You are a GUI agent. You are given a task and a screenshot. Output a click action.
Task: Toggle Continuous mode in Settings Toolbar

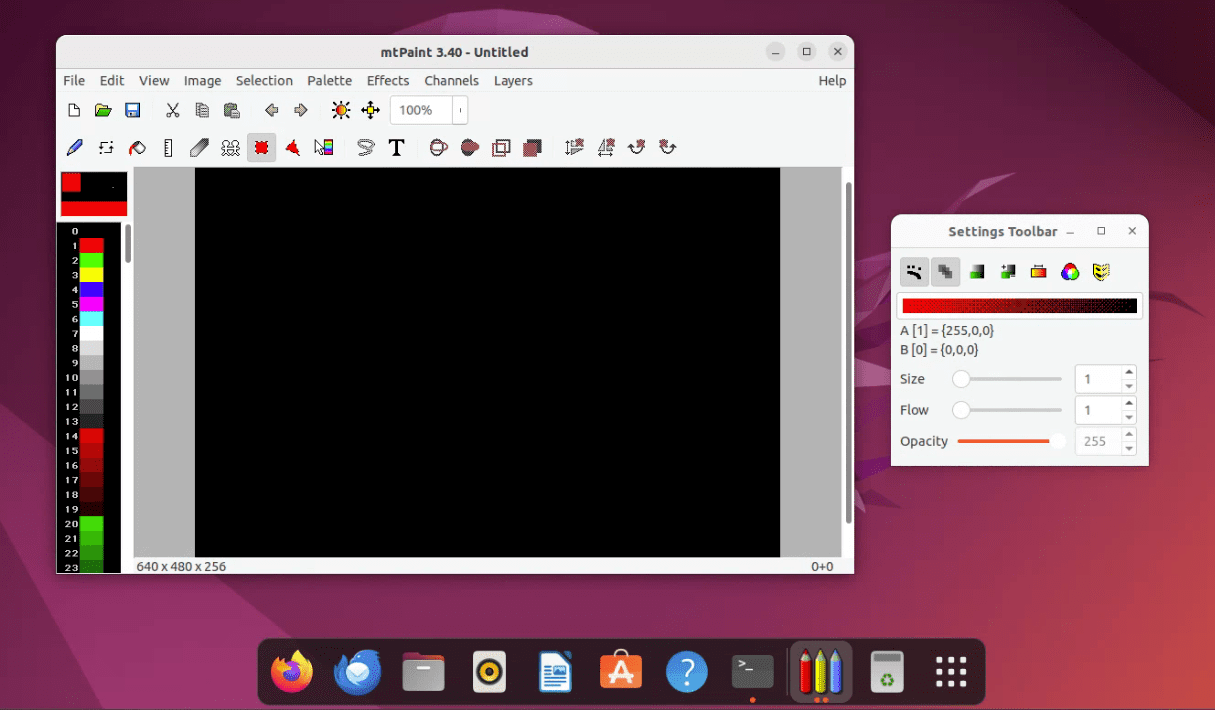click(x=914, y=271)
